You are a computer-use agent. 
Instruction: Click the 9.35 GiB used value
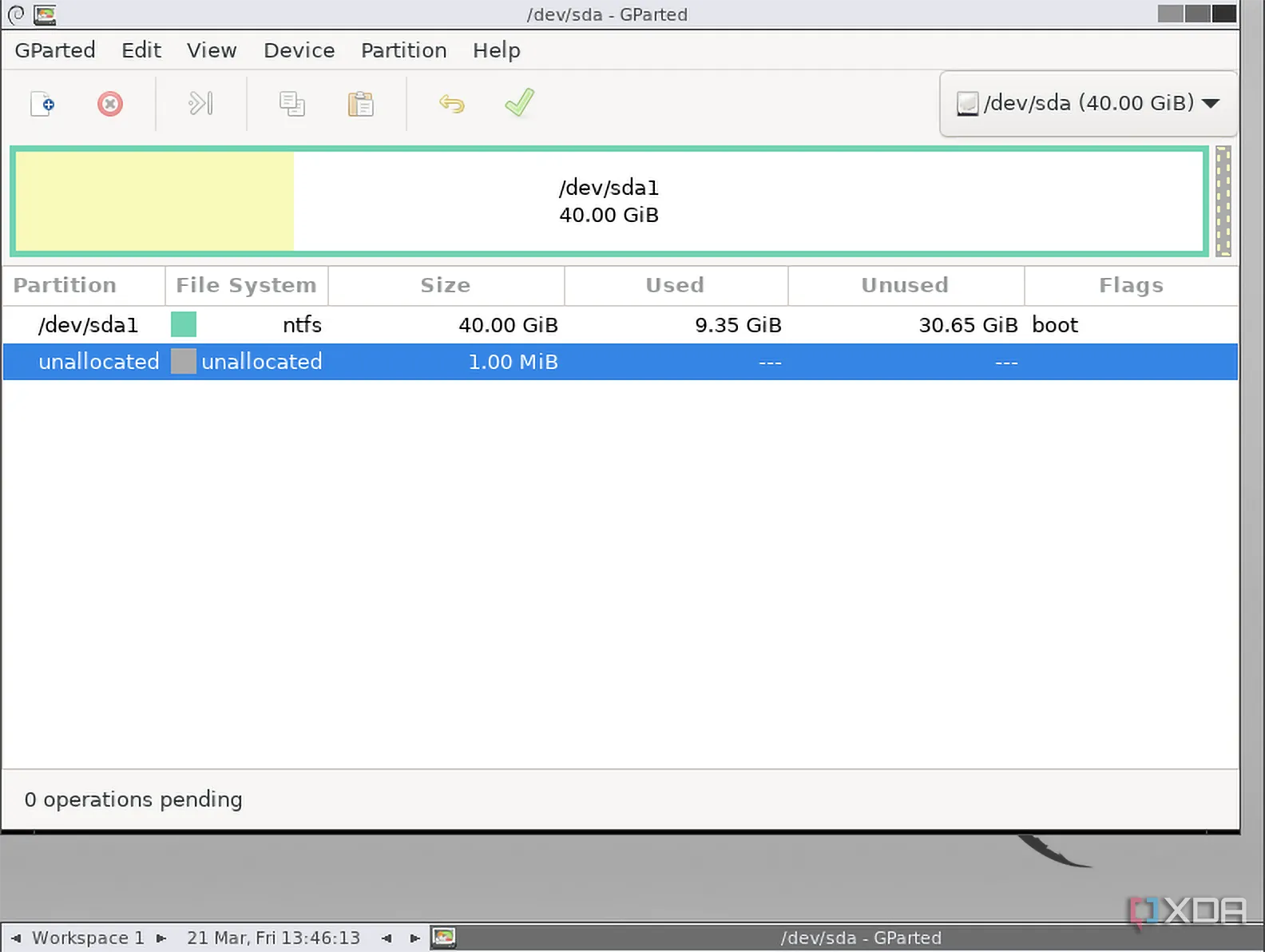738,325
